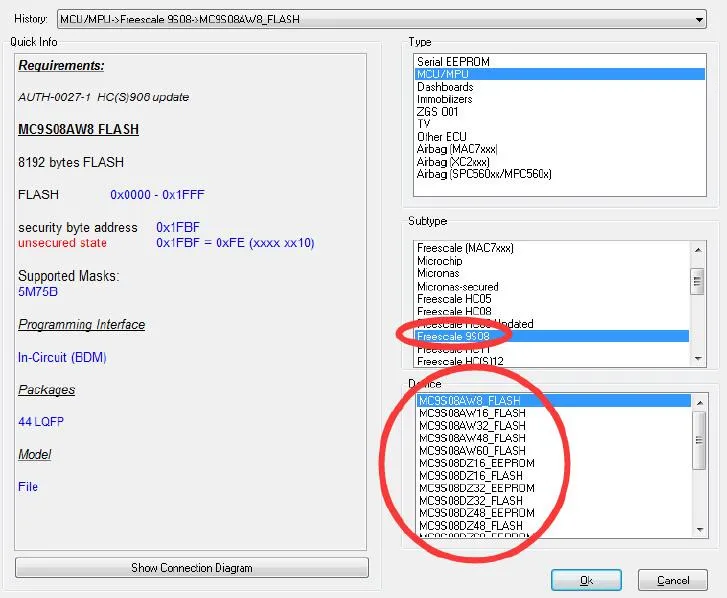Image resolution: width=727 pixels, height=598 pixels.
Task: Click the AUTH-0027-1 HC(S)908 update text
Action: [x=103, y=97]
